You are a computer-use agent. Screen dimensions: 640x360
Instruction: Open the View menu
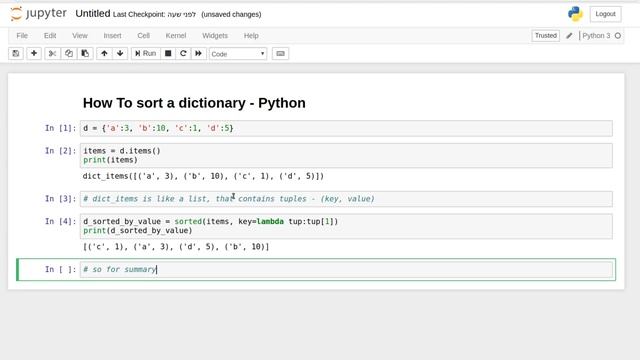point(80,36)
